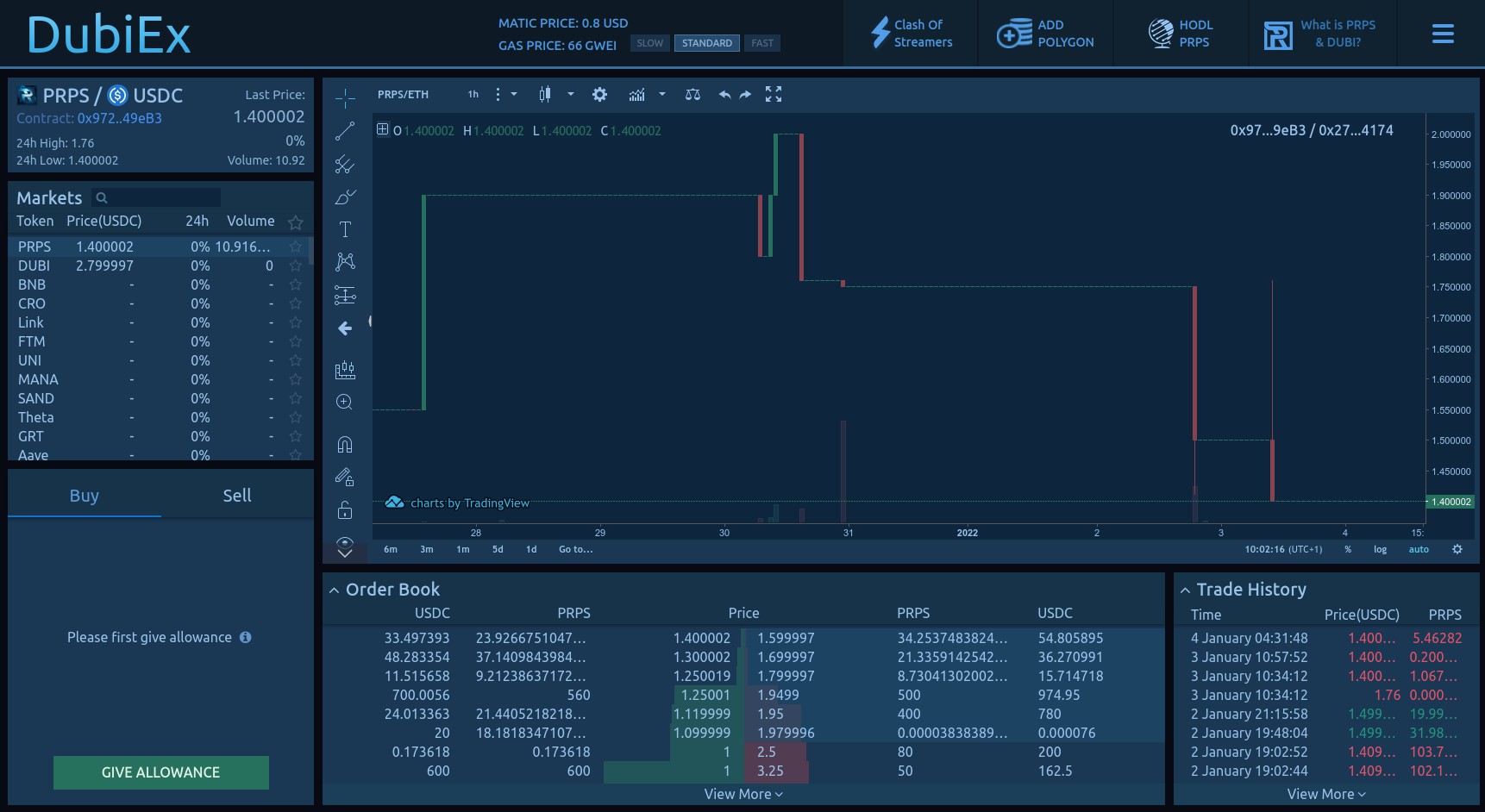Toggle lock all drawing tools padlock
This screenshot has height=812, width=1485.
(345, 510)
